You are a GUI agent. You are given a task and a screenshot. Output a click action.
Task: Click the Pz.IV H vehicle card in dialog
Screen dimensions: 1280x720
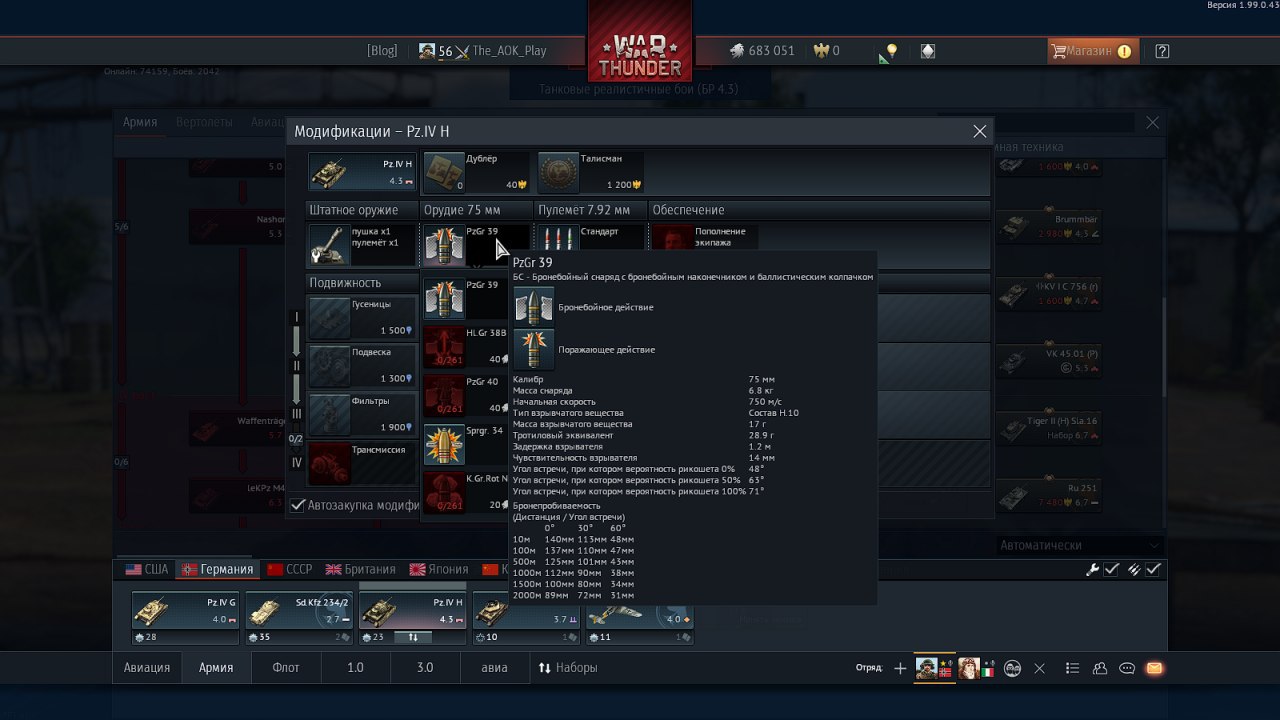[362, 172]
